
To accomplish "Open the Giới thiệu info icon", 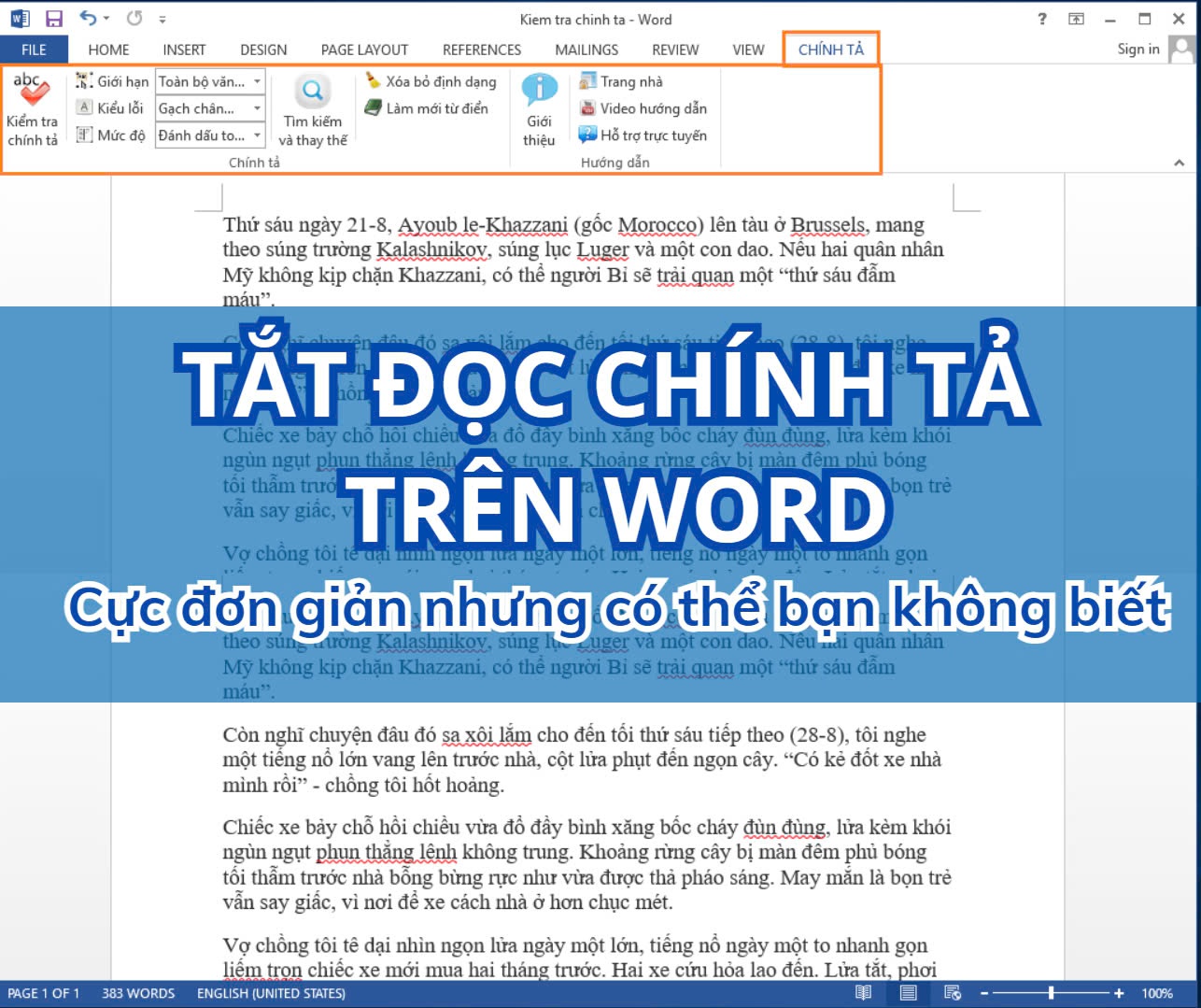I will click(539, 90).
